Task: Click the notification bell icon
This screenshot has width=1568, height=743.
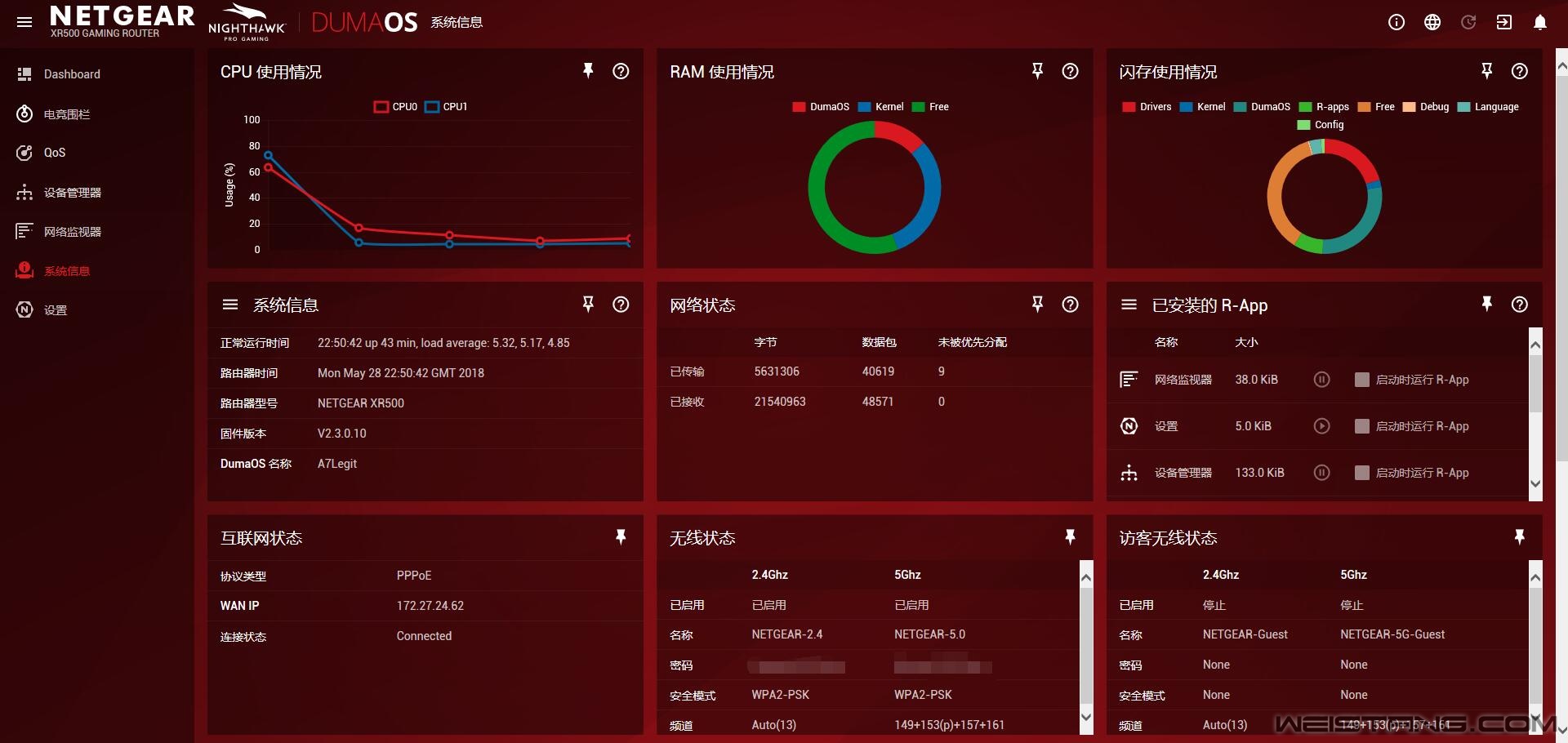Action: point(1539,23)
